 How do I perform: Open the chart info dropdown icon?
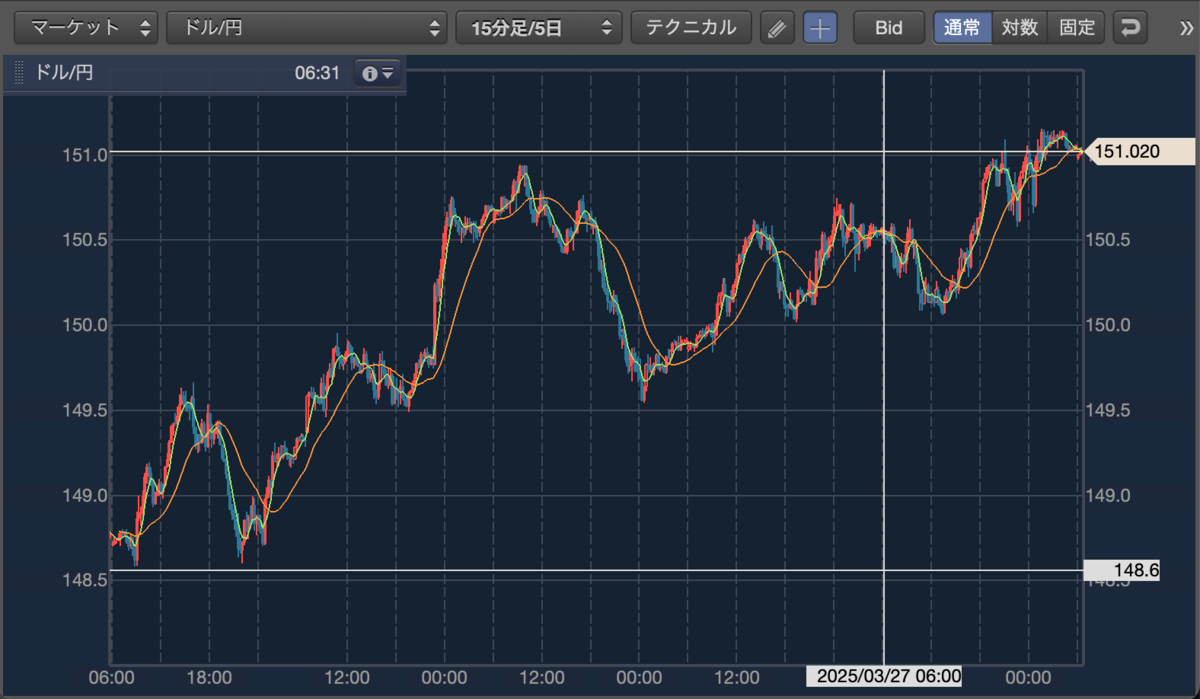[x=379, y=73]
